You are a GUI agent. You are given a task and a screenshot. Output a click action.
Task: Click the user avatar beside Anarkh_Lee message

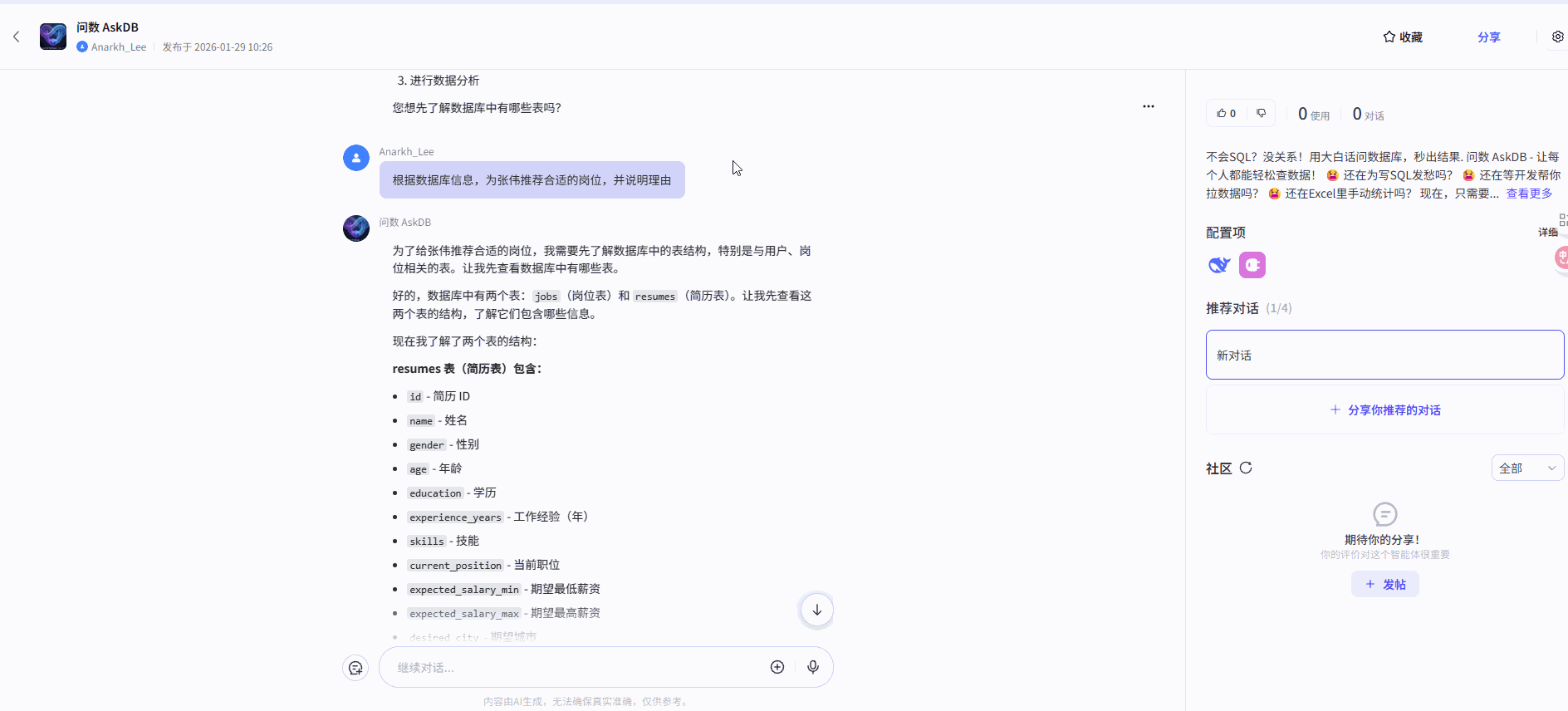(x=356, y=158)
